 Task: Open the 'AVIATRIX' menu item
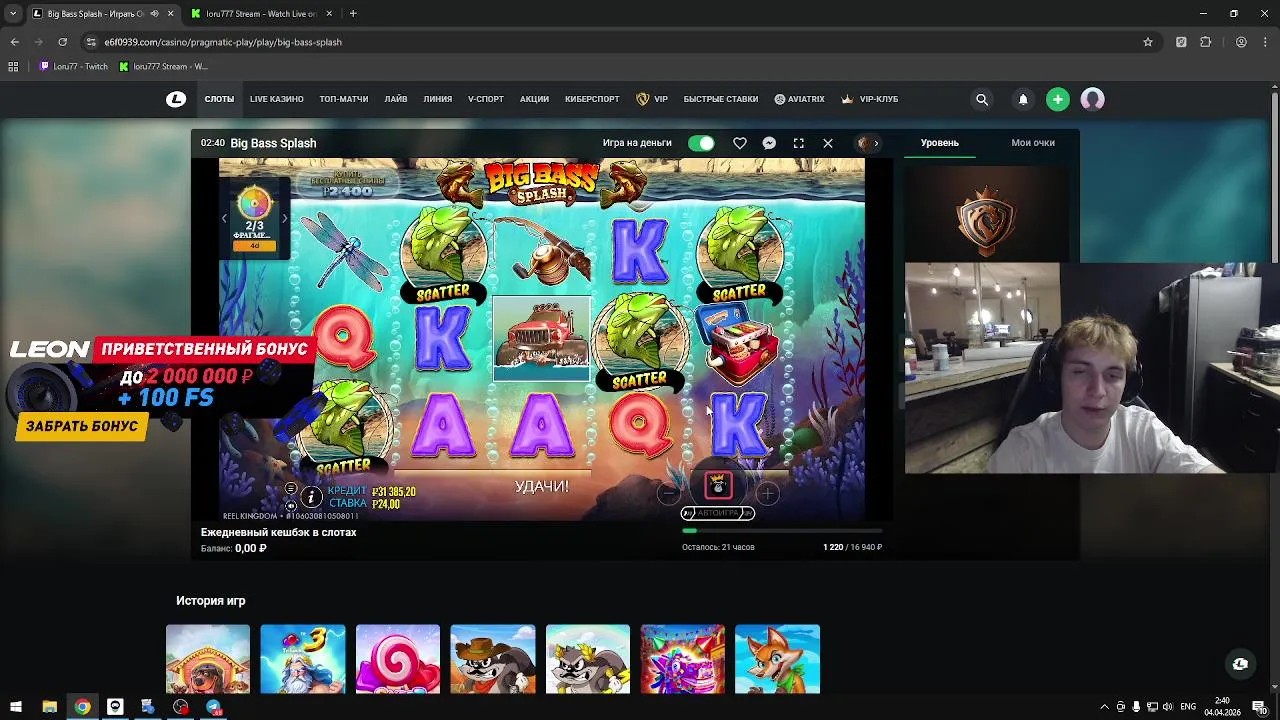pos(800,99)
